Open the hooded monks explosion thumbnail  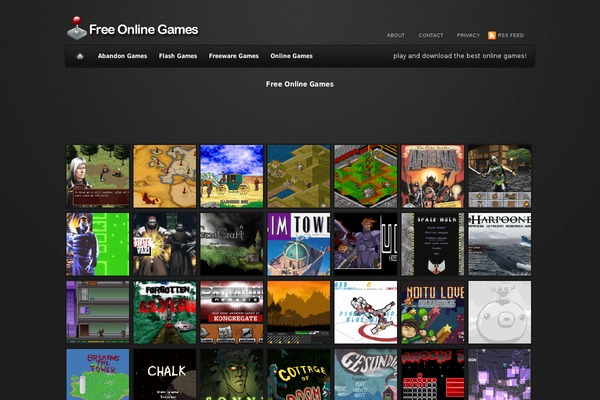165,244
